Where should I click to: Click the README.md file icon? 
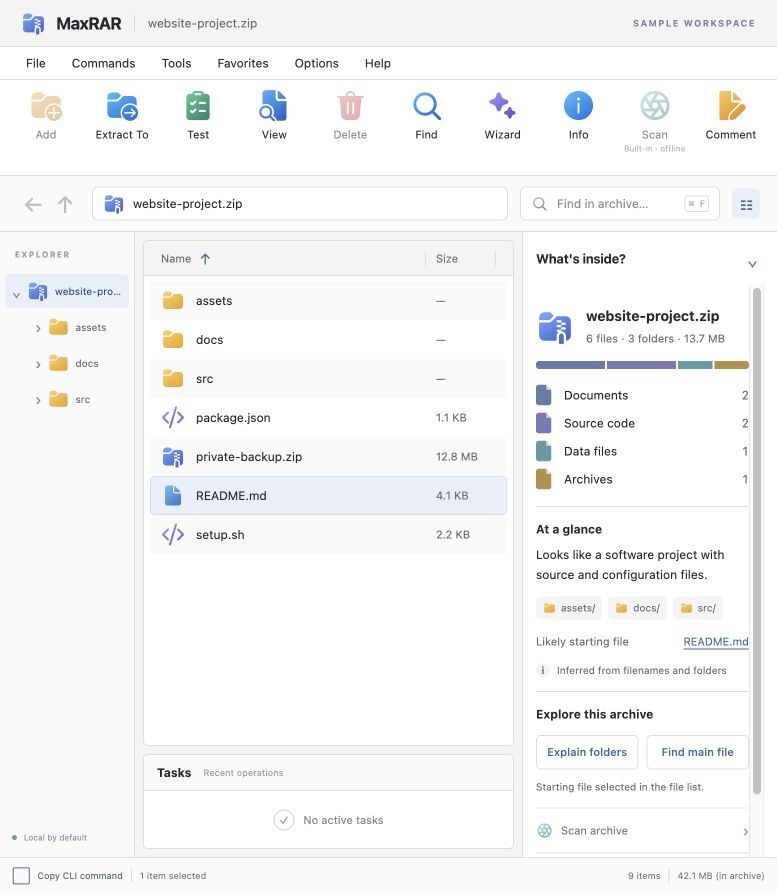173,495
